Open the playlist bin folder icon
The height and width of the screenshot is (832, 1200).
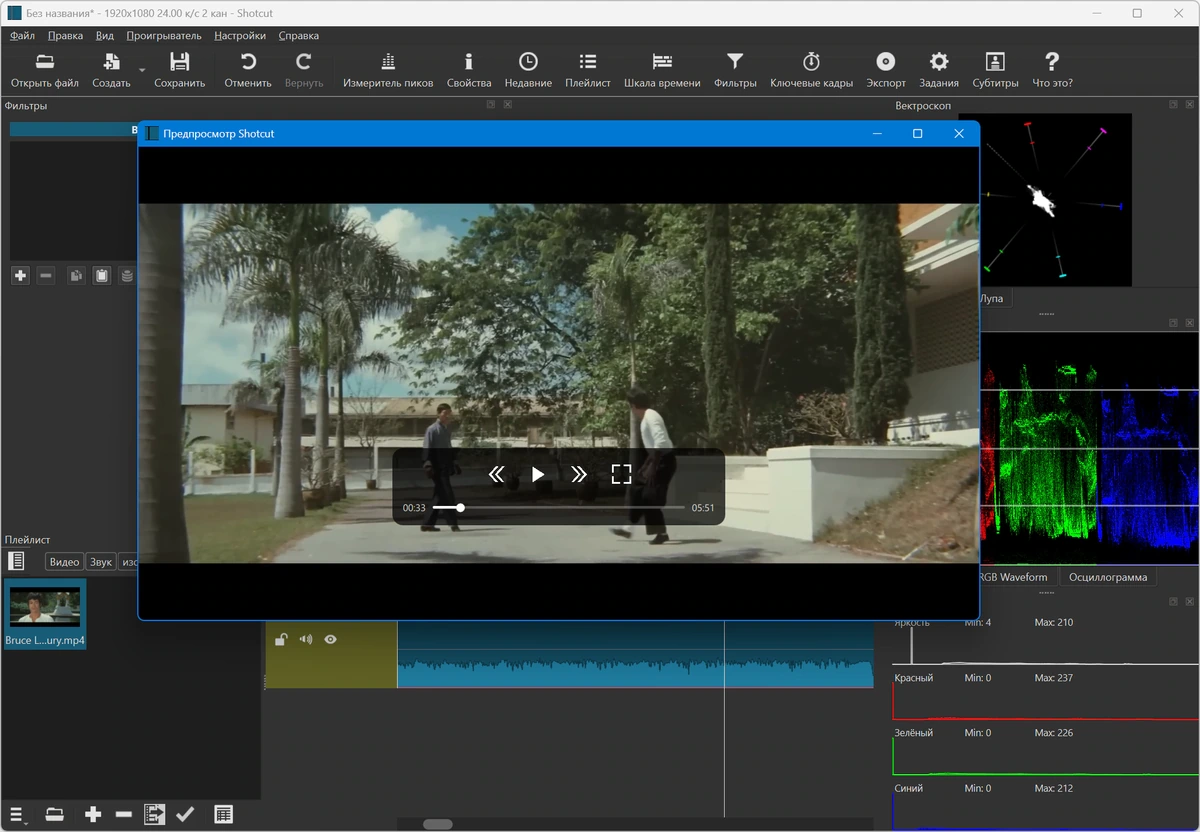point(55,814)
